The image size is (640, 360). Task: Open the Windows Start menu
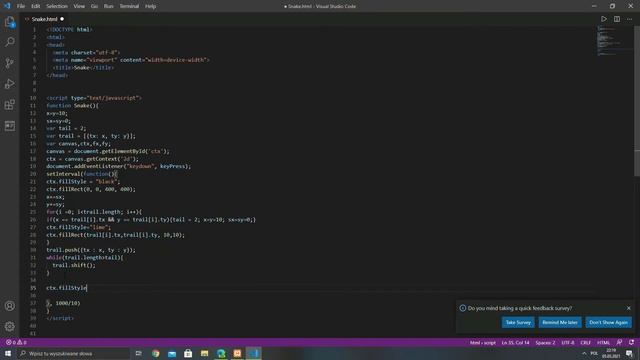coord(8,353)
